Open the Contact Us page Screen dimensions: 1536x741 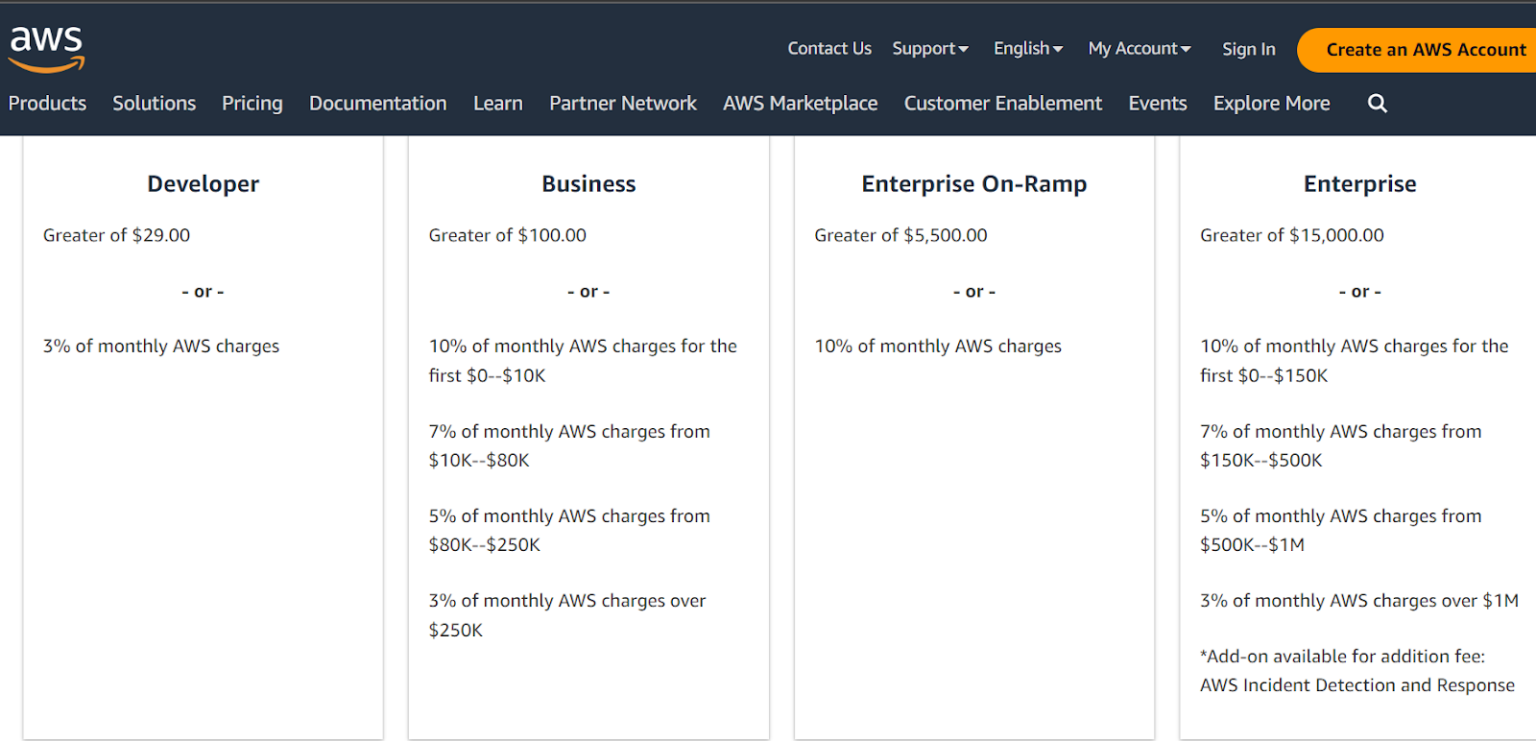[829, 48]
